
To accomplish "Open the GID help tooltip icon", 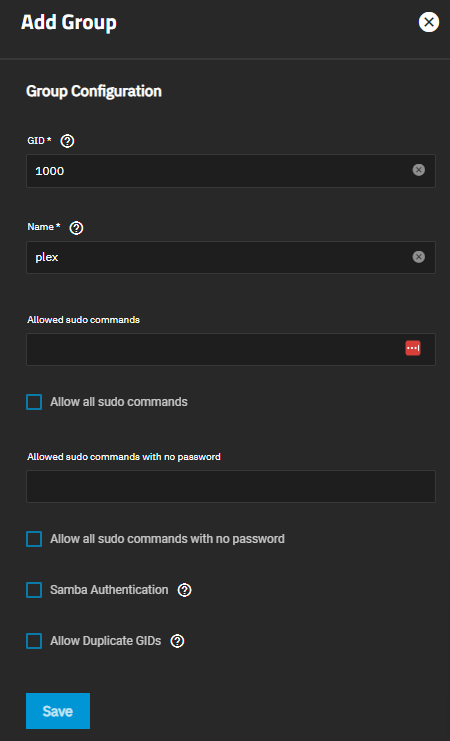I will (68, 141).
